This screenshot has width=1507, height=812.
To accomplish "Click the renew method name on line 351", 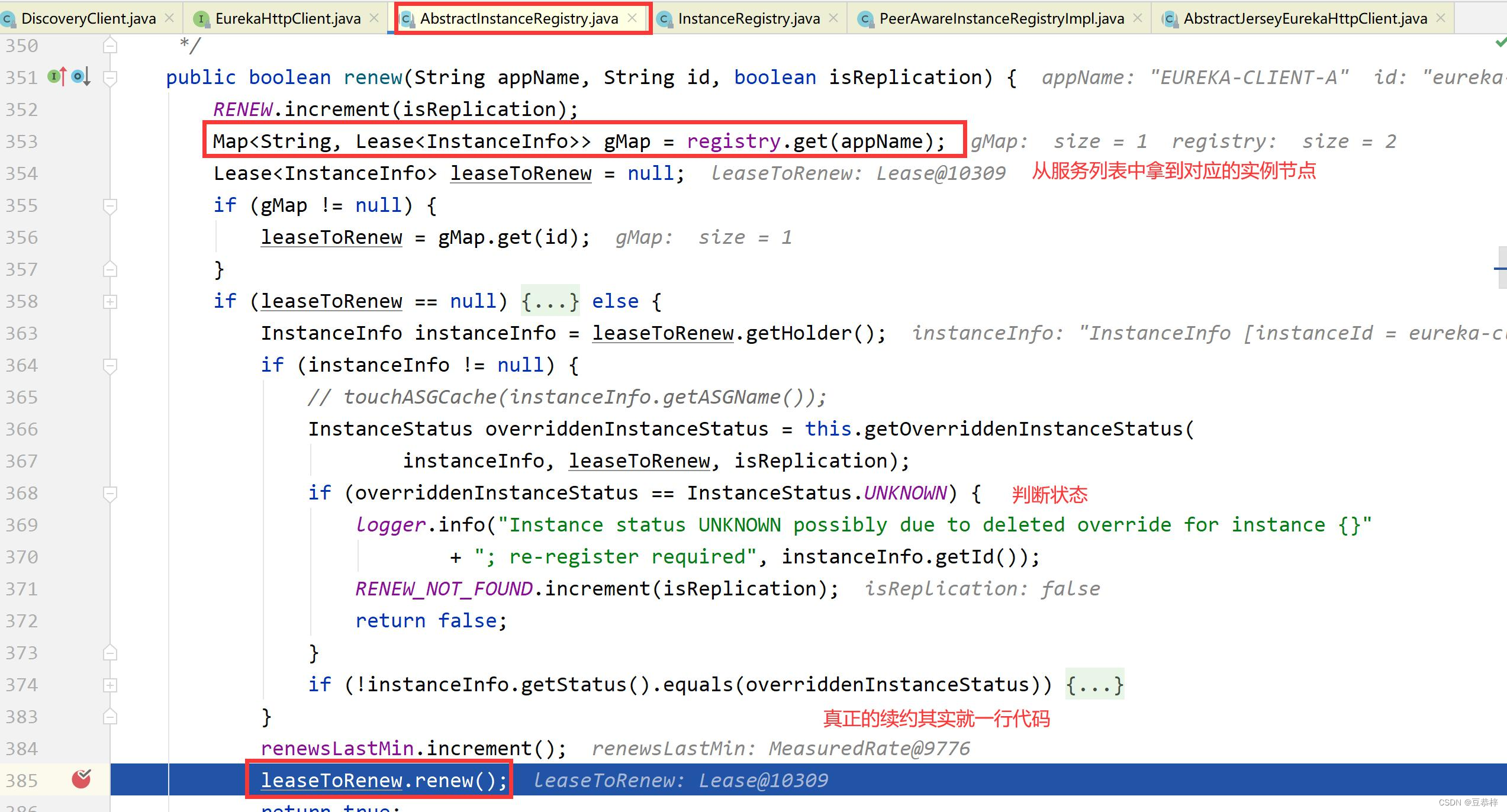I will (372, 78).
